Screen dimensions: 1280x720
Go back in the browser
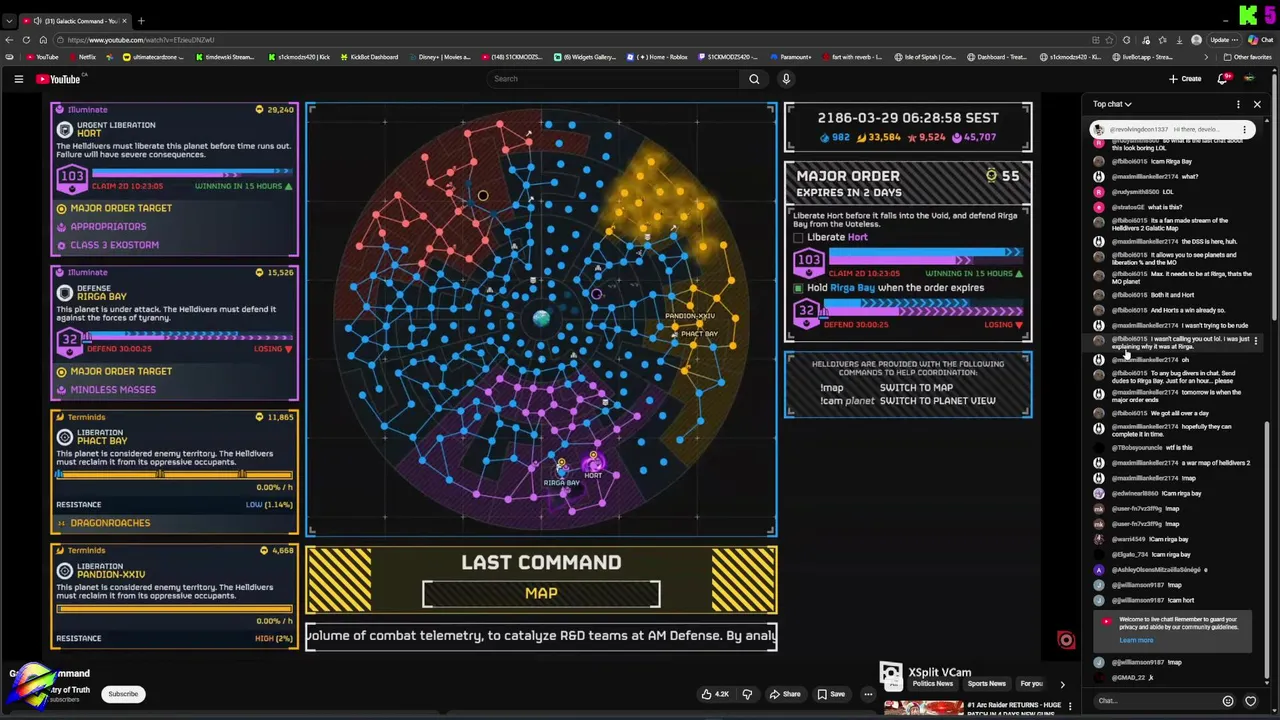point(9,40)
